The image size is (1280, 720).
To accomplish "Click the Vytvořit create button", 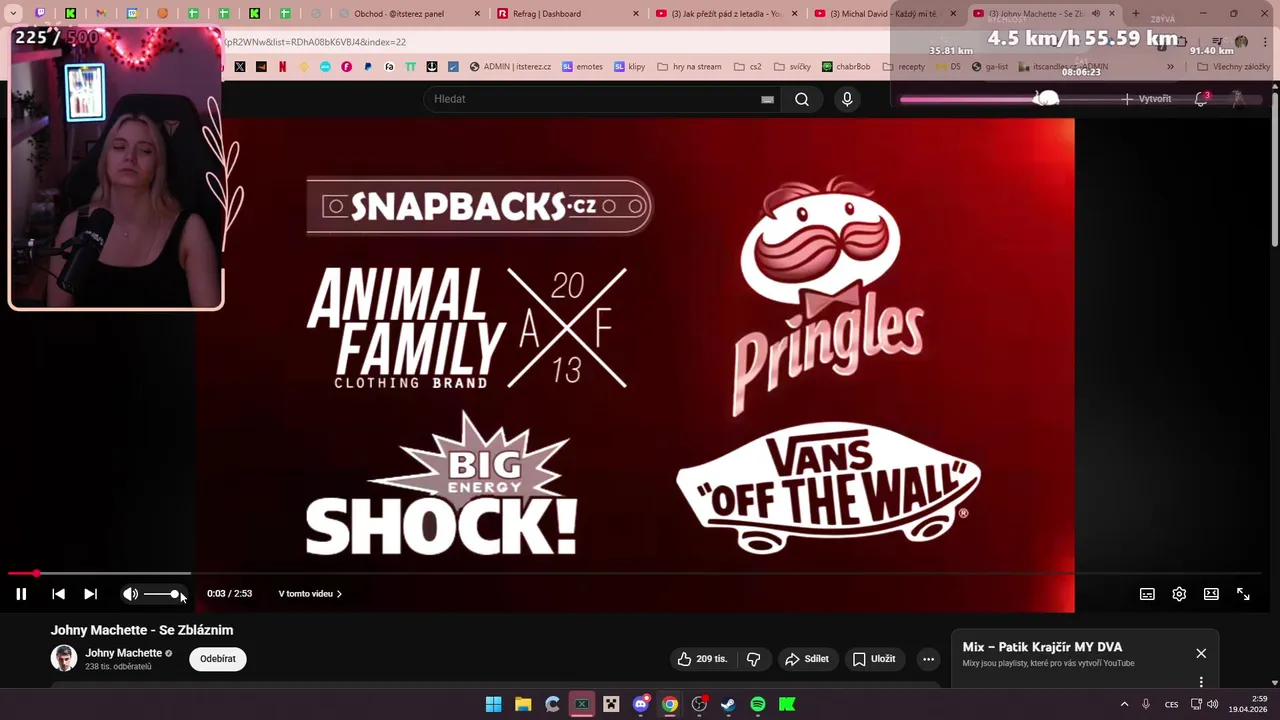I will tap(1146, 99).
